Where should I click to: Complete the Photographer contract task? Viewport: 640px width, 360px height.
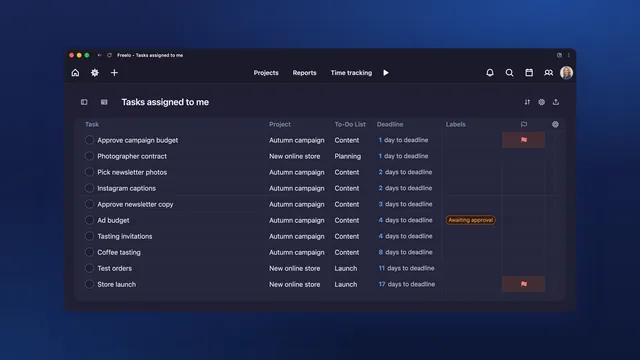(89, 156)
